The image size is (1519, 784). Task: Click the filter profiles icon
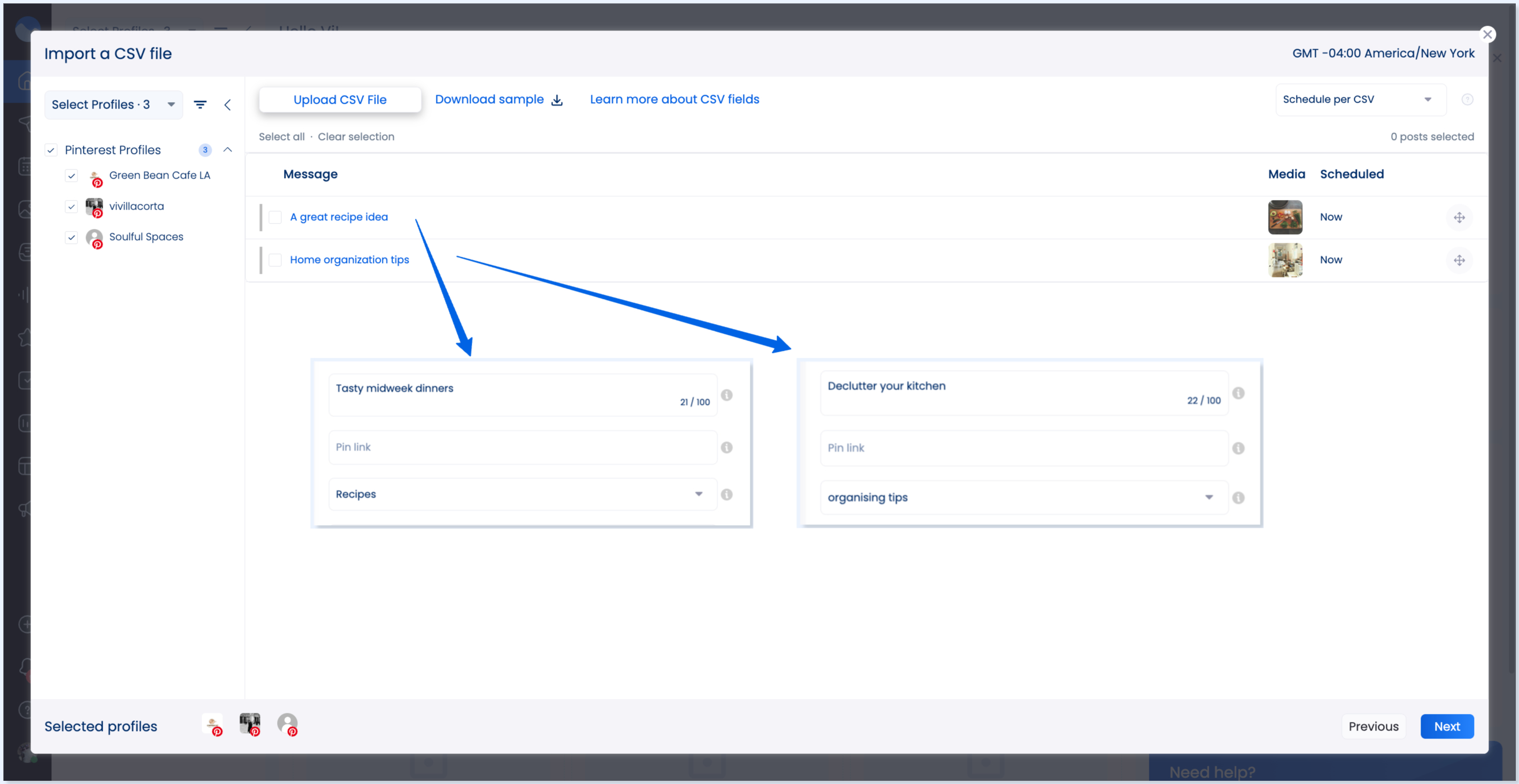201,105
